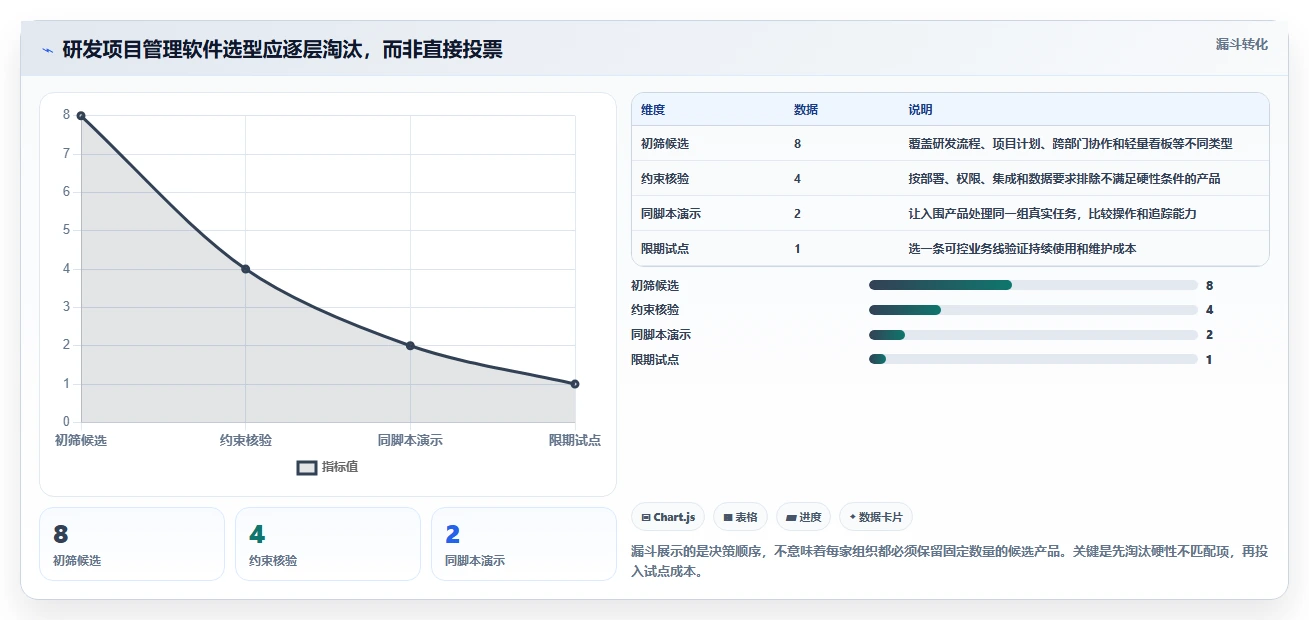This screenshot has width=1309, height=620.
Task: Click the 说明 table column header
Action: [920, 109]
